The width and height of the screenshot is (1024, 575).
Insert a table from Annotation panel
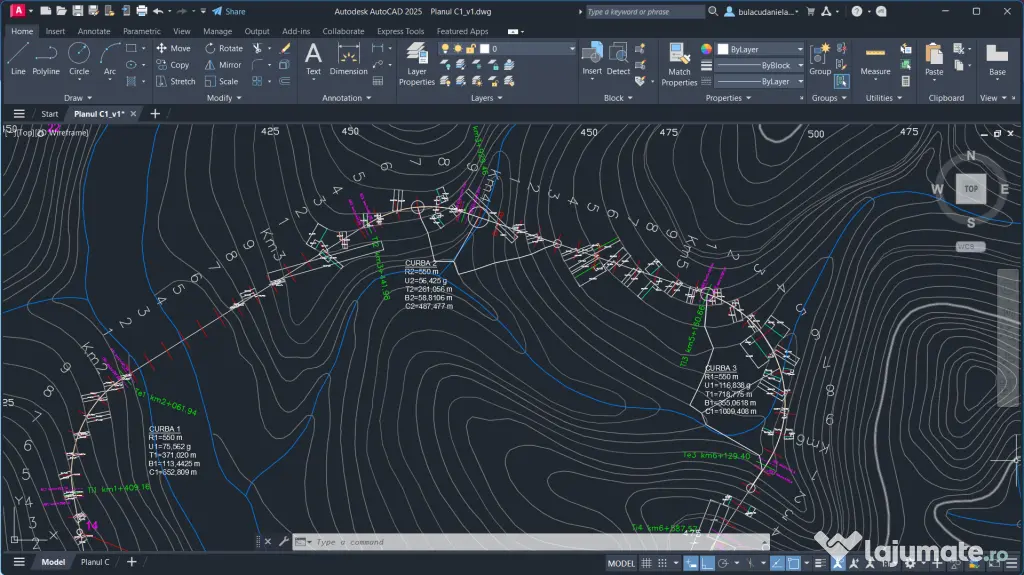378,81
